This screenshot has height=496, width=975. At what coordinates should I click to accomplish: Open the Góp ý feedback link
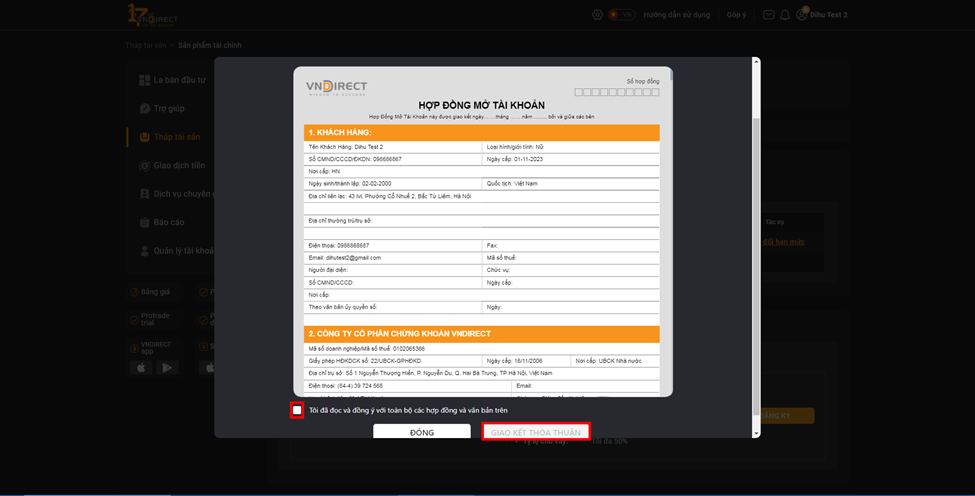coord(736,14)
